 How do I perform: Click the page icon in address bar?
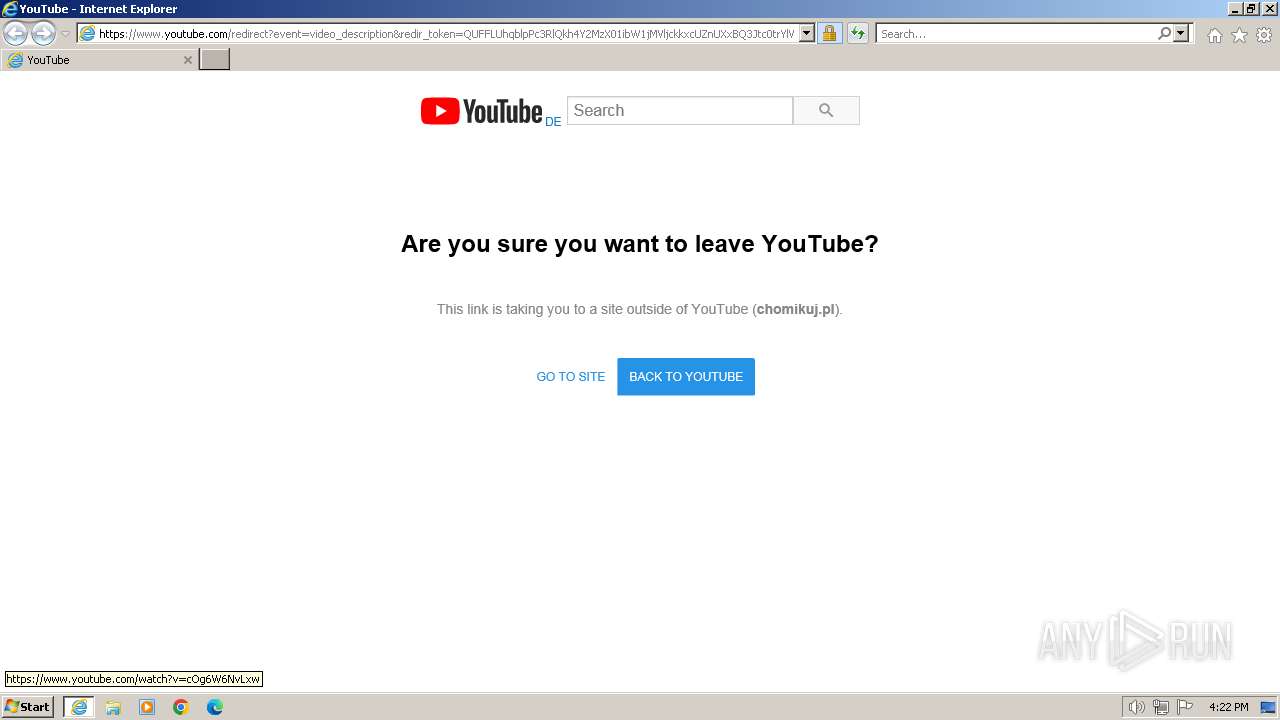pos(87,34)
